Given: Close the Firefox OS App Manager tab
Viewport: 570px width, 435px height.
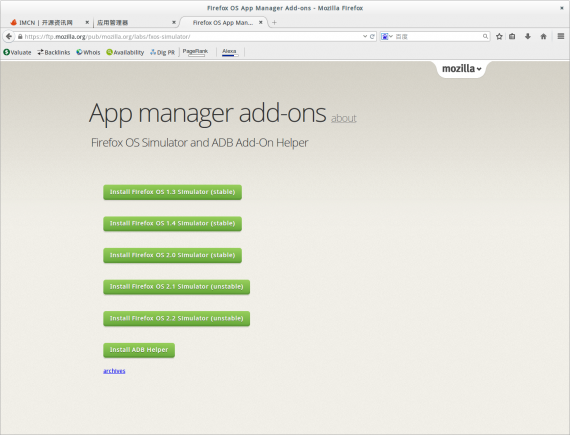Looking at the screenshot, I should [x=261, y=23].
